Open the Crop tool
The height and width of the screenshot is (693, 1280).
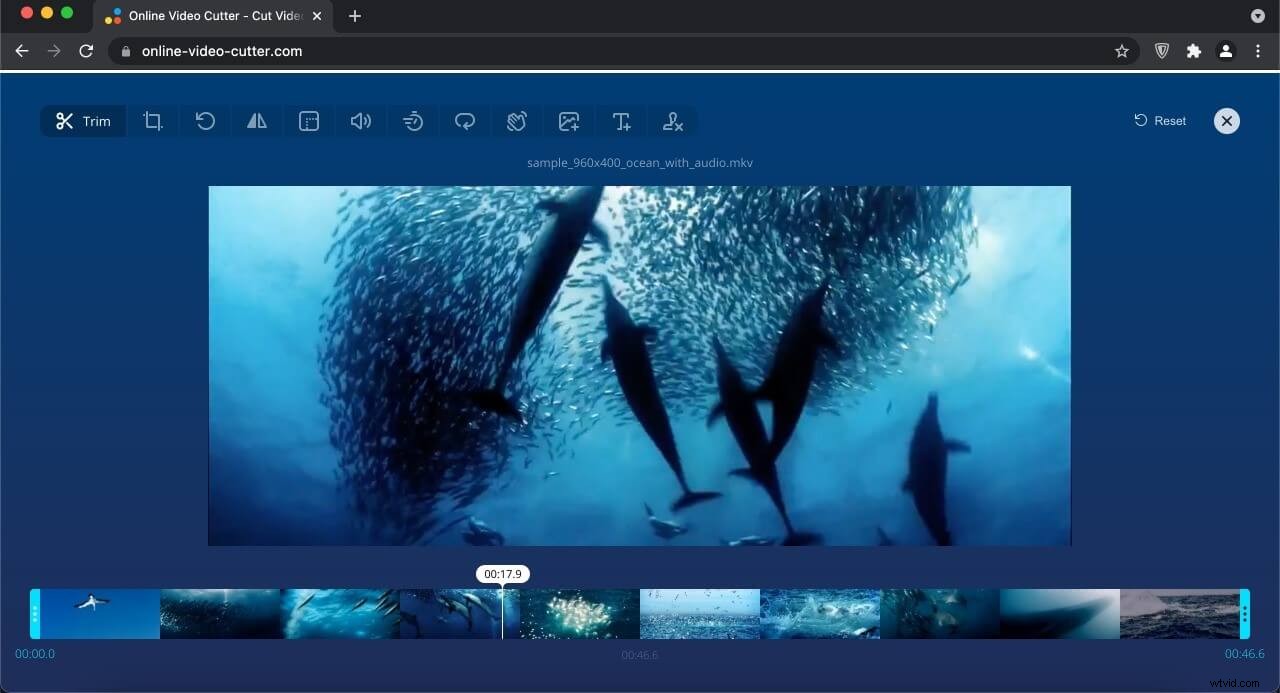pyautogui.click(x=153, y=121)
